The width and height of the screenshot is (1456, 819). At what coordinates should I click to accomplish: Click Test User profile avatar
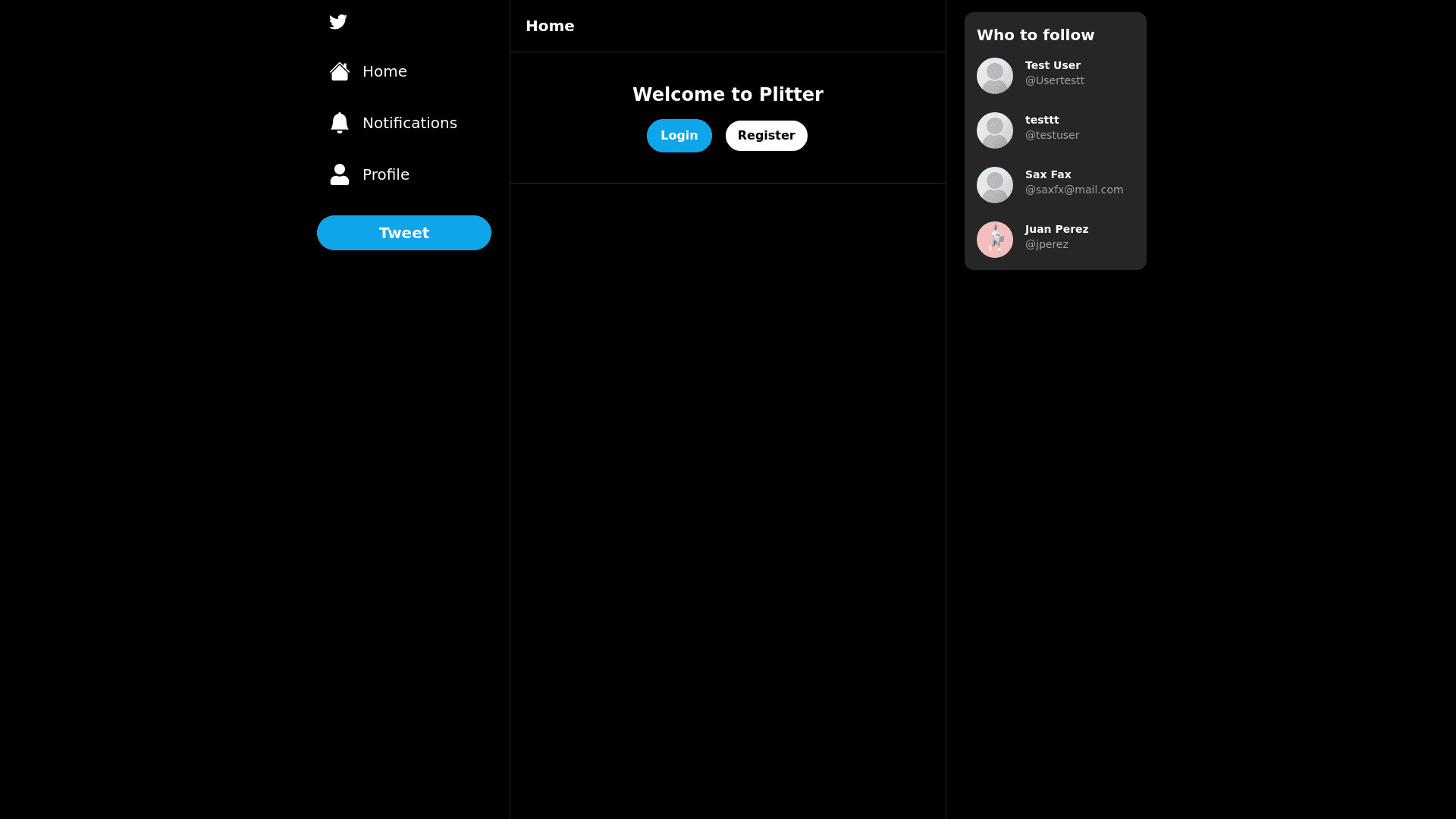click(x=995, y=75)
